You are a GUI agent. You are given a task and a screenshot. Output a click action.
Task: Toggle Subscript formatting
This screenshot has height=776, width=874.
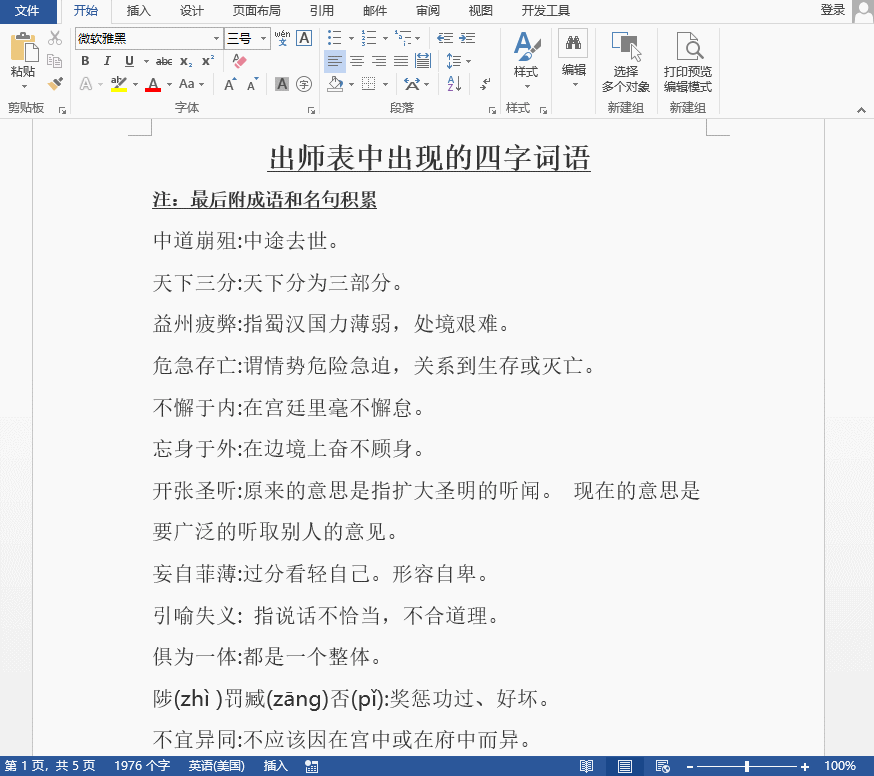186,61
